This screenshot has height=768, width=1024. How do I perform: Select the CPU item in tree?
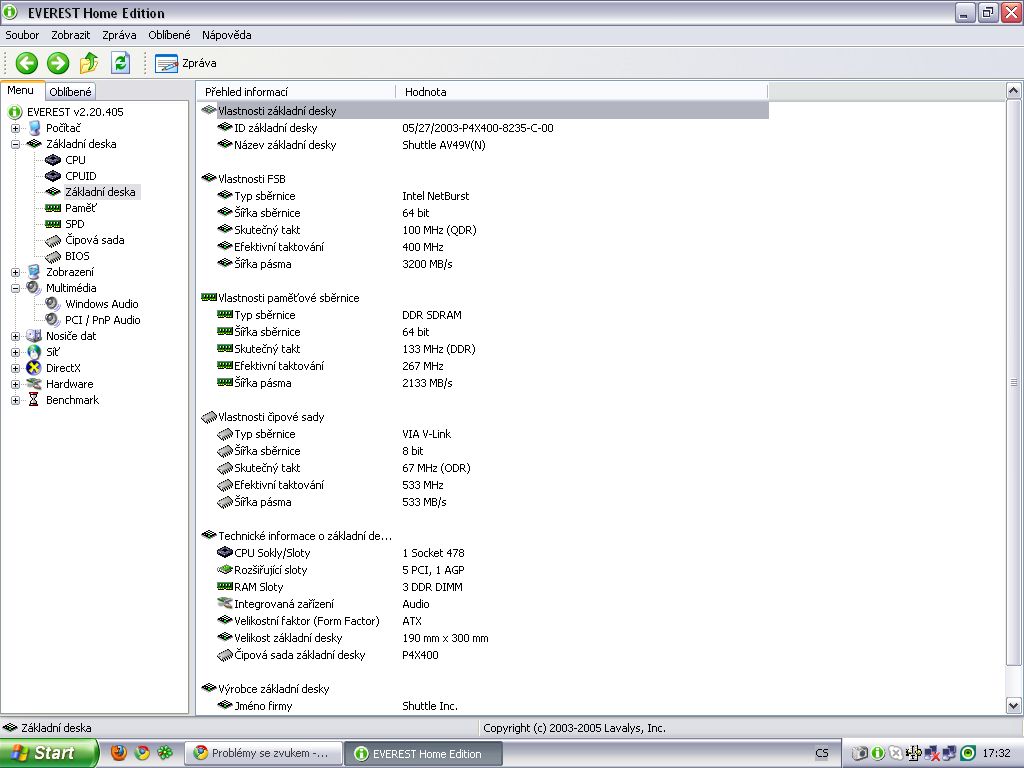pyautogui.click(x=75, y=160)
